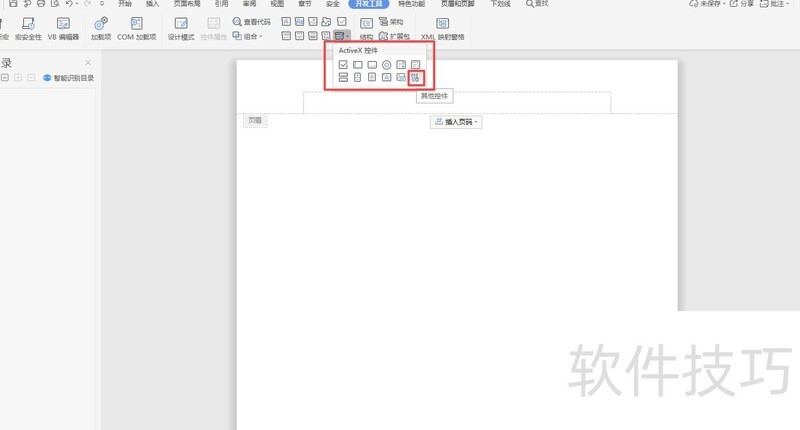Image resolution: width=800 pixels, height=430 pixels.
Task: Open the 批注 comments dropdown
Action: pyautogui.click(x=774, y=4)
